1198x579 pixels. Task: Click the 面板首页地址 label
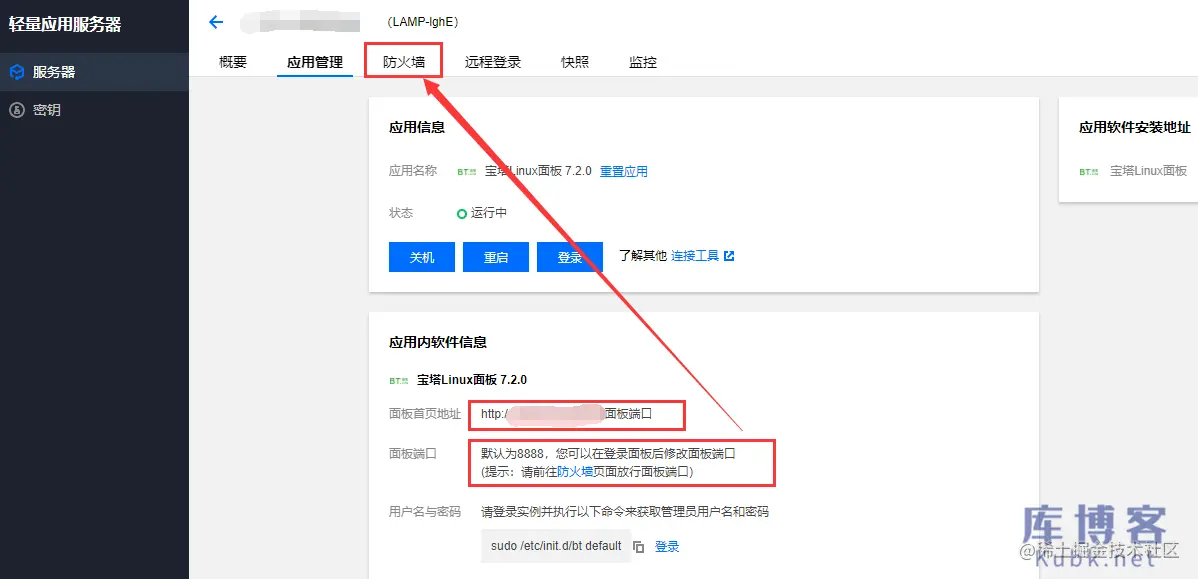425,415
